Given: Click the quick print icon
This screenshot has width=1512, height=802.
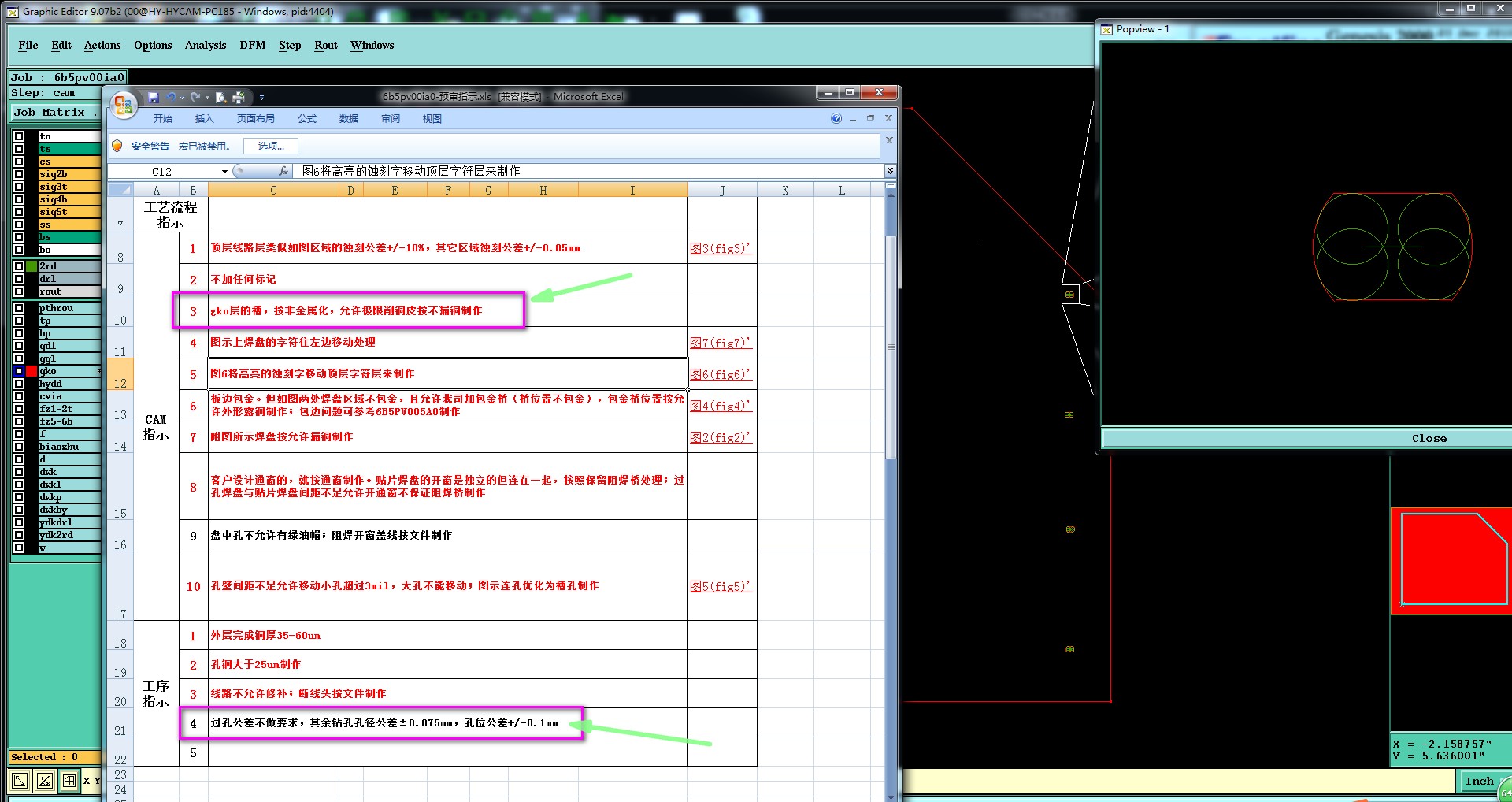Looking at the screenshot, I should pos(239,97).
